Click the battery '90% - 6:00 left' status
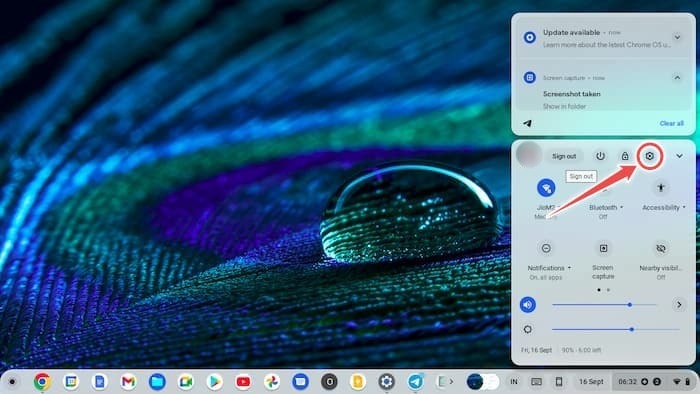 tap(581, 350)
